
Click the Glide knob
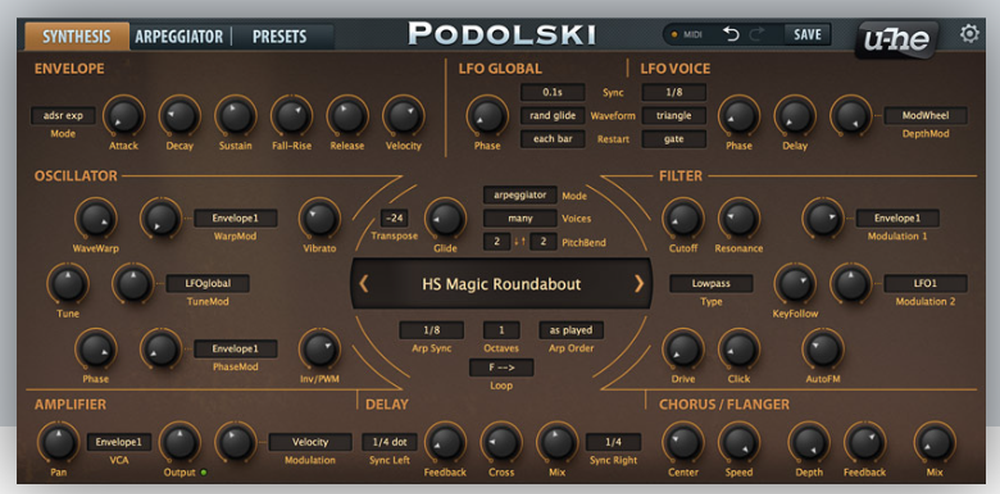[x=445, y=218]
